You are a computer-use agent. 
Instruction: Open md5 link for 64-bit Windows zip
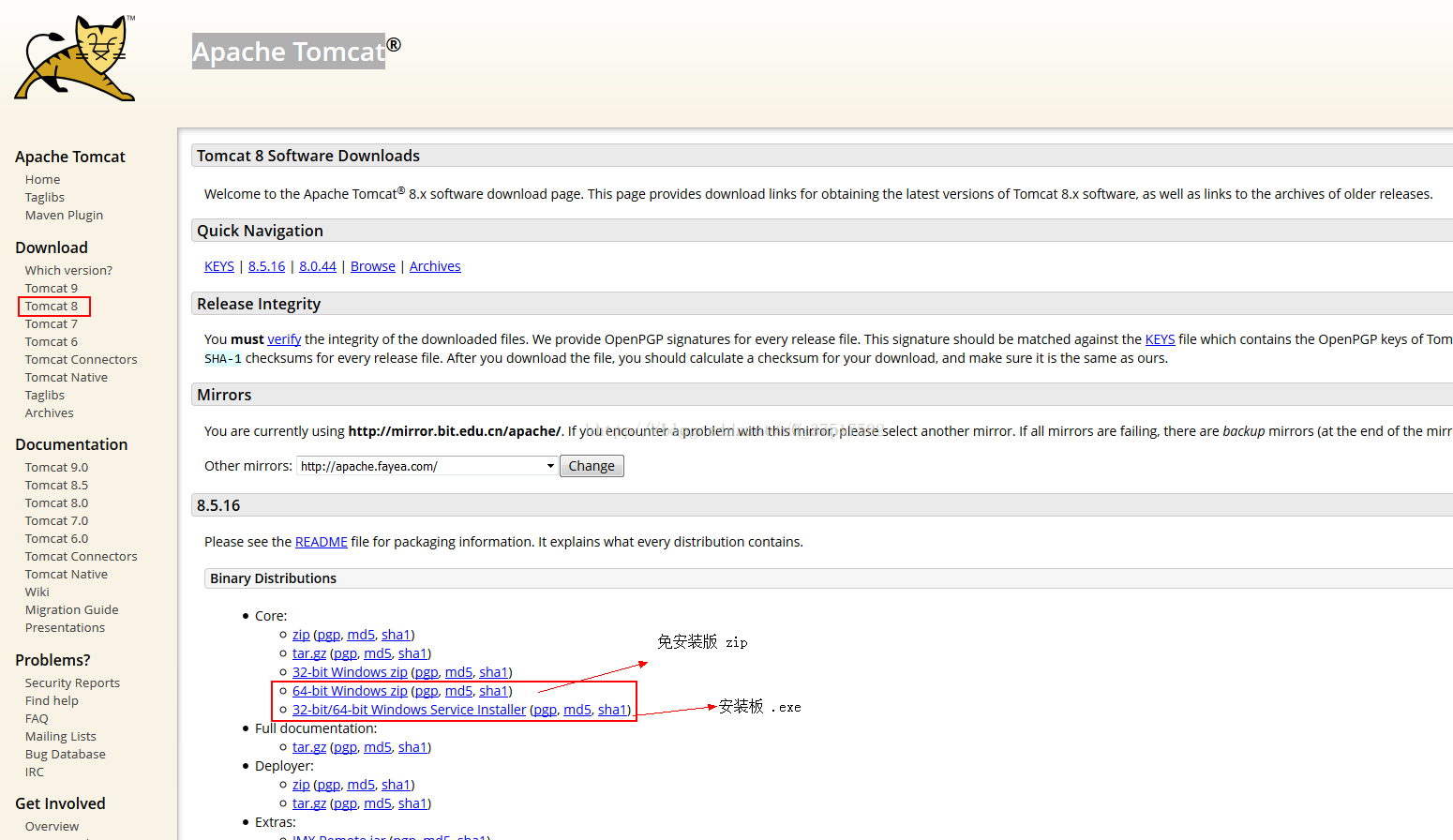pos(458,691)
